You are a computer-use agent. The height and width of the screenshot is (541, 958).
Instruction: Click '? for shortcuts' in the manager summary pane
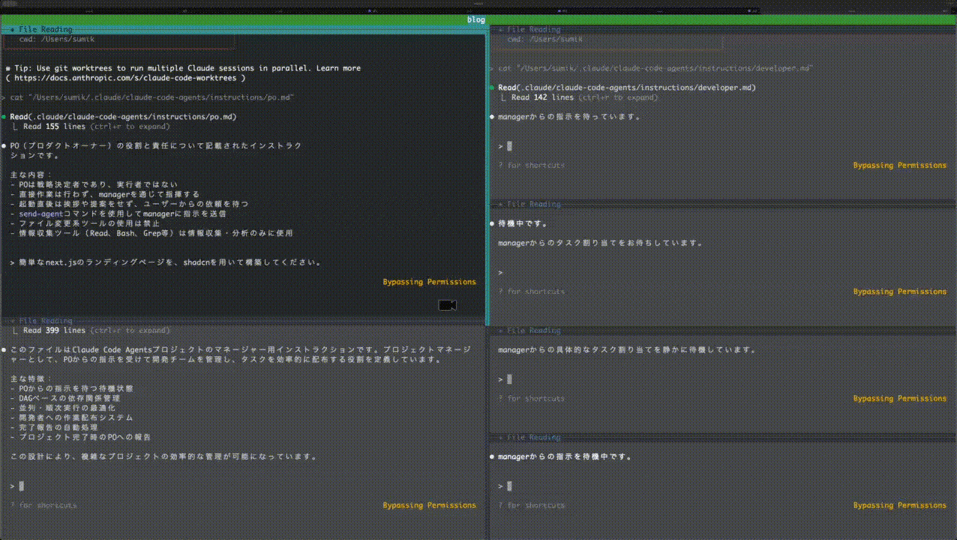pyautogui.click(x=43, y=506)
